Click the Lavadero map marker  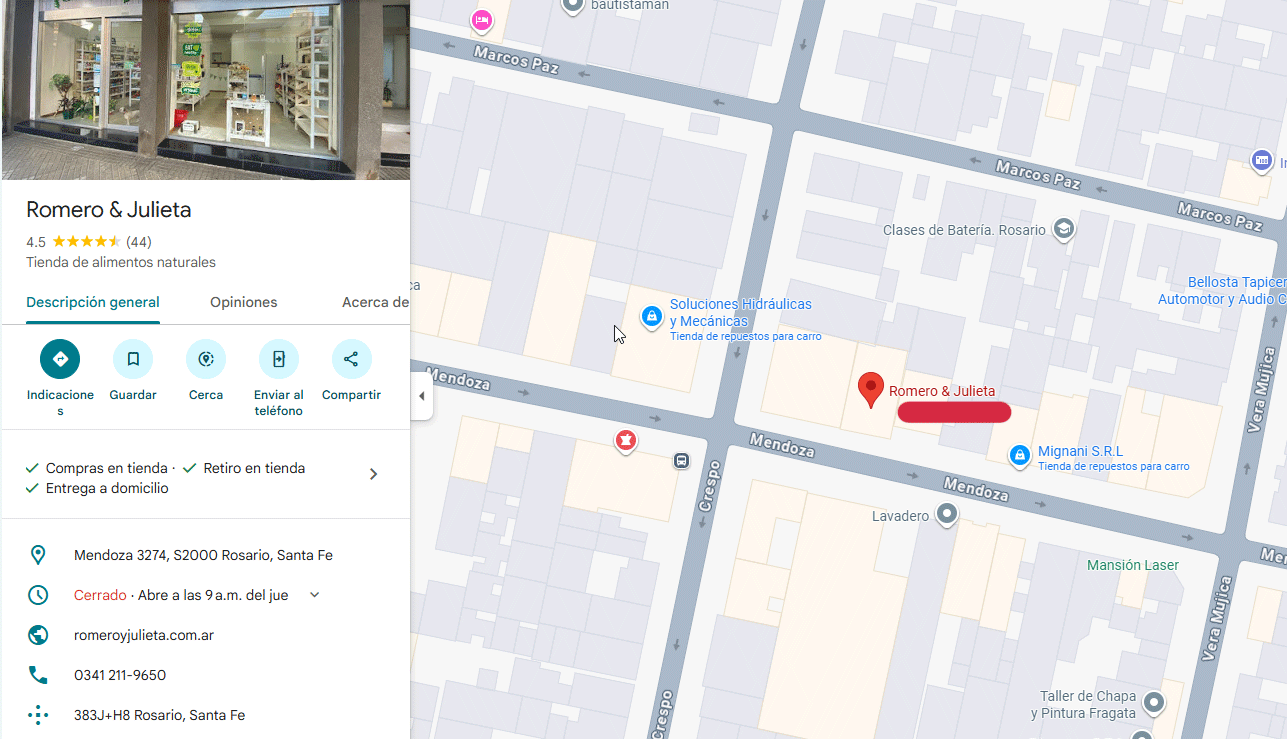point(946,516)
